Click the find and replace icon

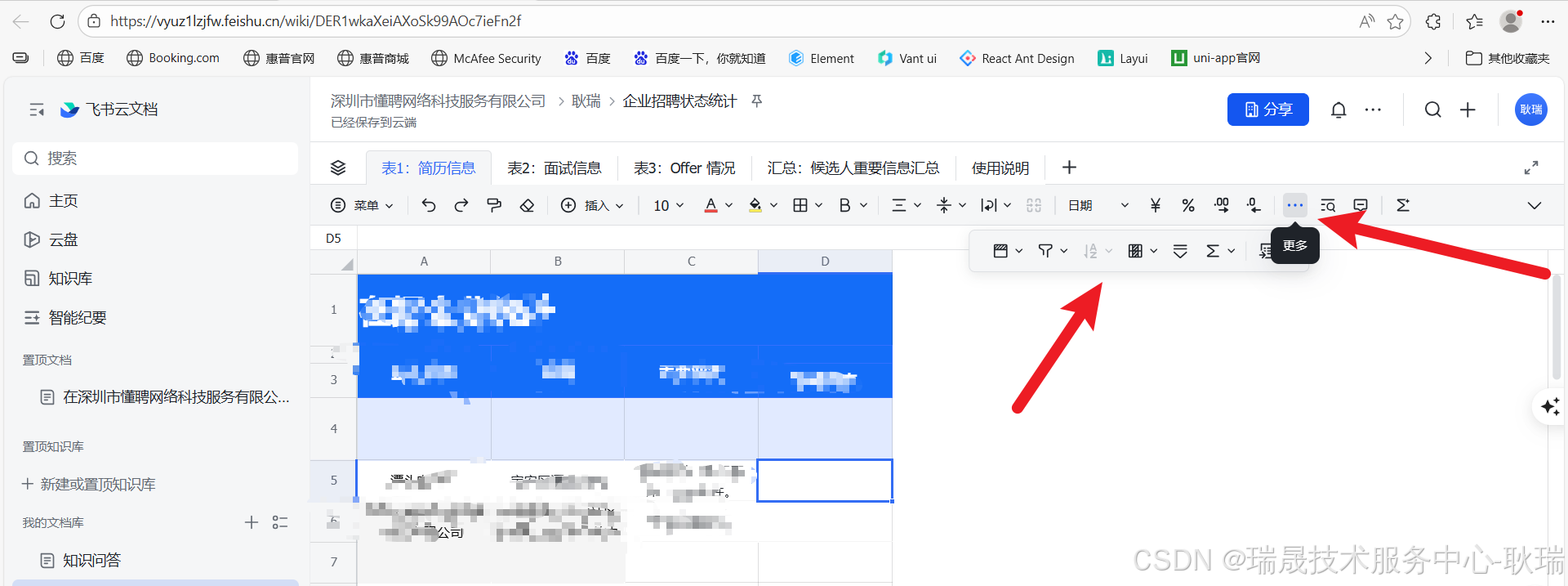[x=1328, y=205]
